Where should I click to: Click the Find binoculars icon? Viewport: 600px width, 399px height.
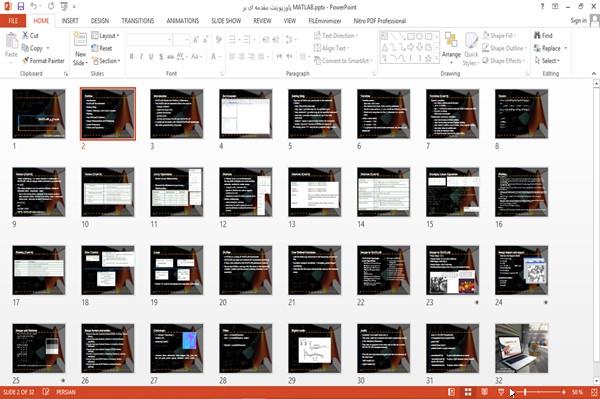(x=538, y=35)
